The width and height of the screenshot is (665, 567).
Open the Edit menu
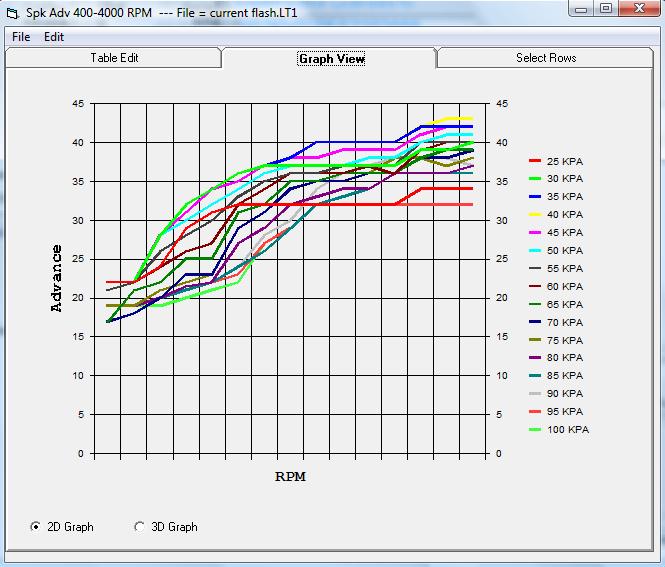[x=53, y=37]
